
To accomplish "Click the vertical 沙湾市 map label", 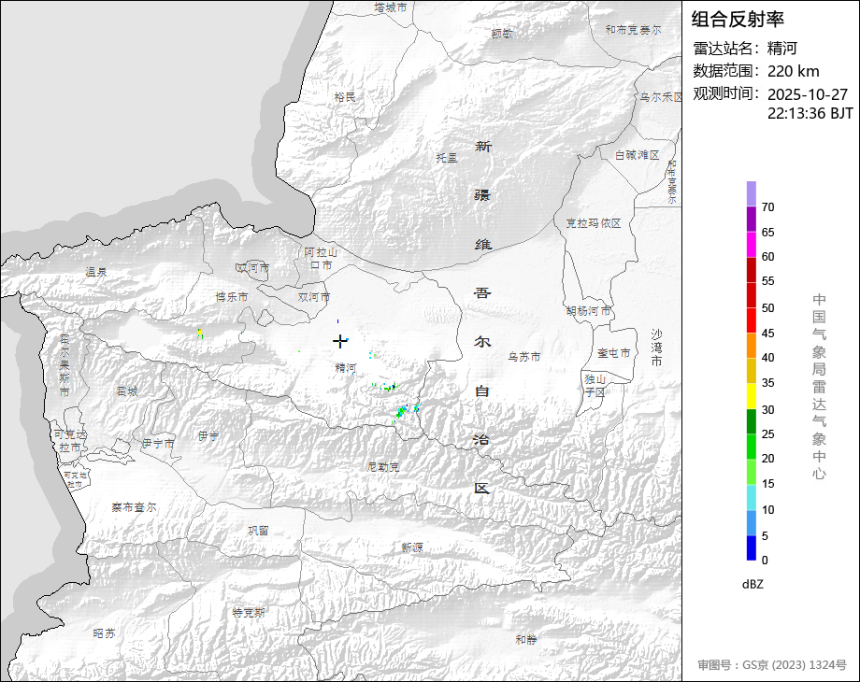I will coord(657,348).
